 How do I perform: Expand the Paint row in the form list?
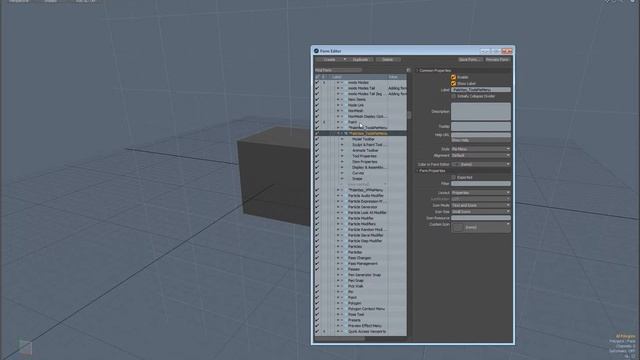338,122
